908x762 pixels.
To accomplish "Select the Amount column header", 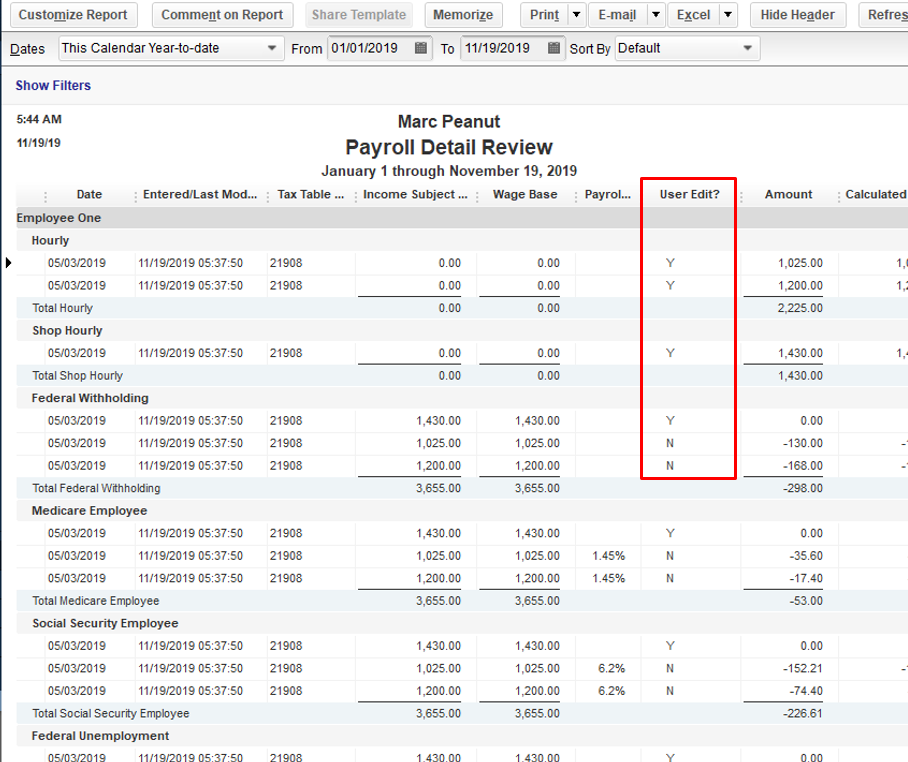I will tap(789, 195).
